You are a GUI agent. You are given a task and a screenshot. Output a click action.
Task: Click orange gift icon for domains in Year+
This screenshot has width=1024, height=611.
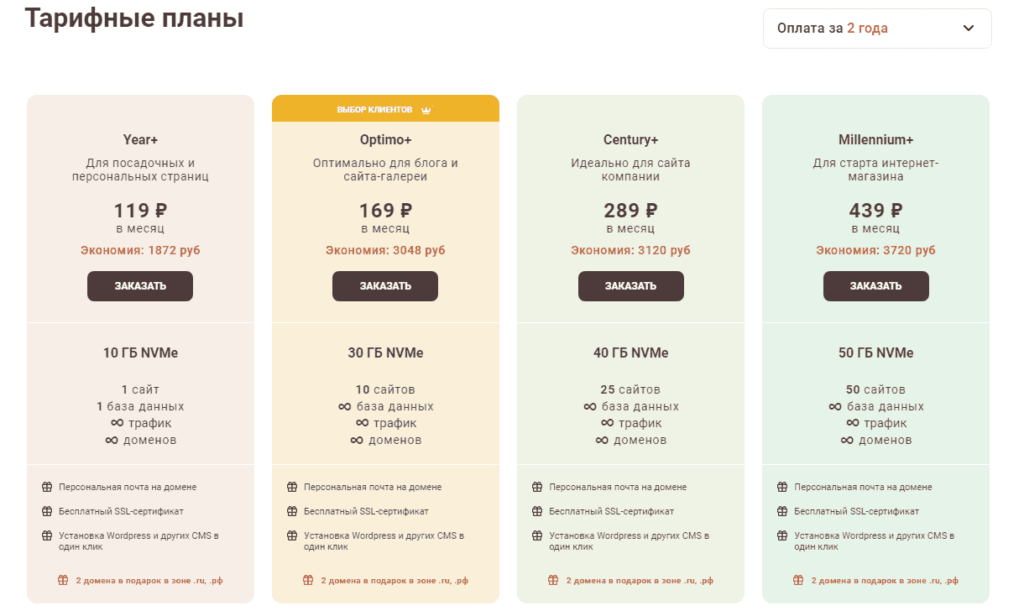click(62, 580)
